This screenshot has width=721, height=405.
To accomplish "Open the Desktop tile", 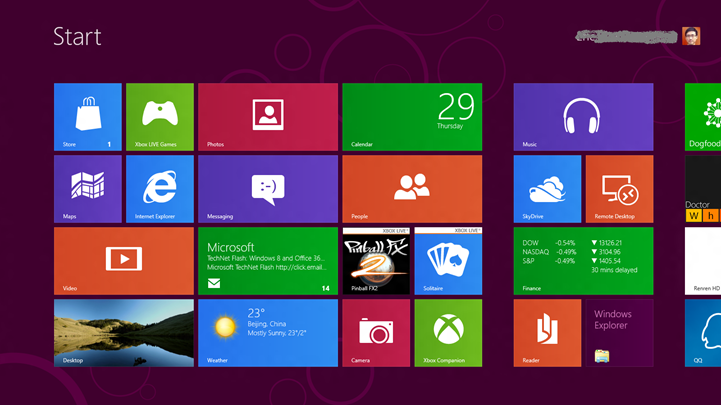I will pyautogui.click(x=123, y=332).
